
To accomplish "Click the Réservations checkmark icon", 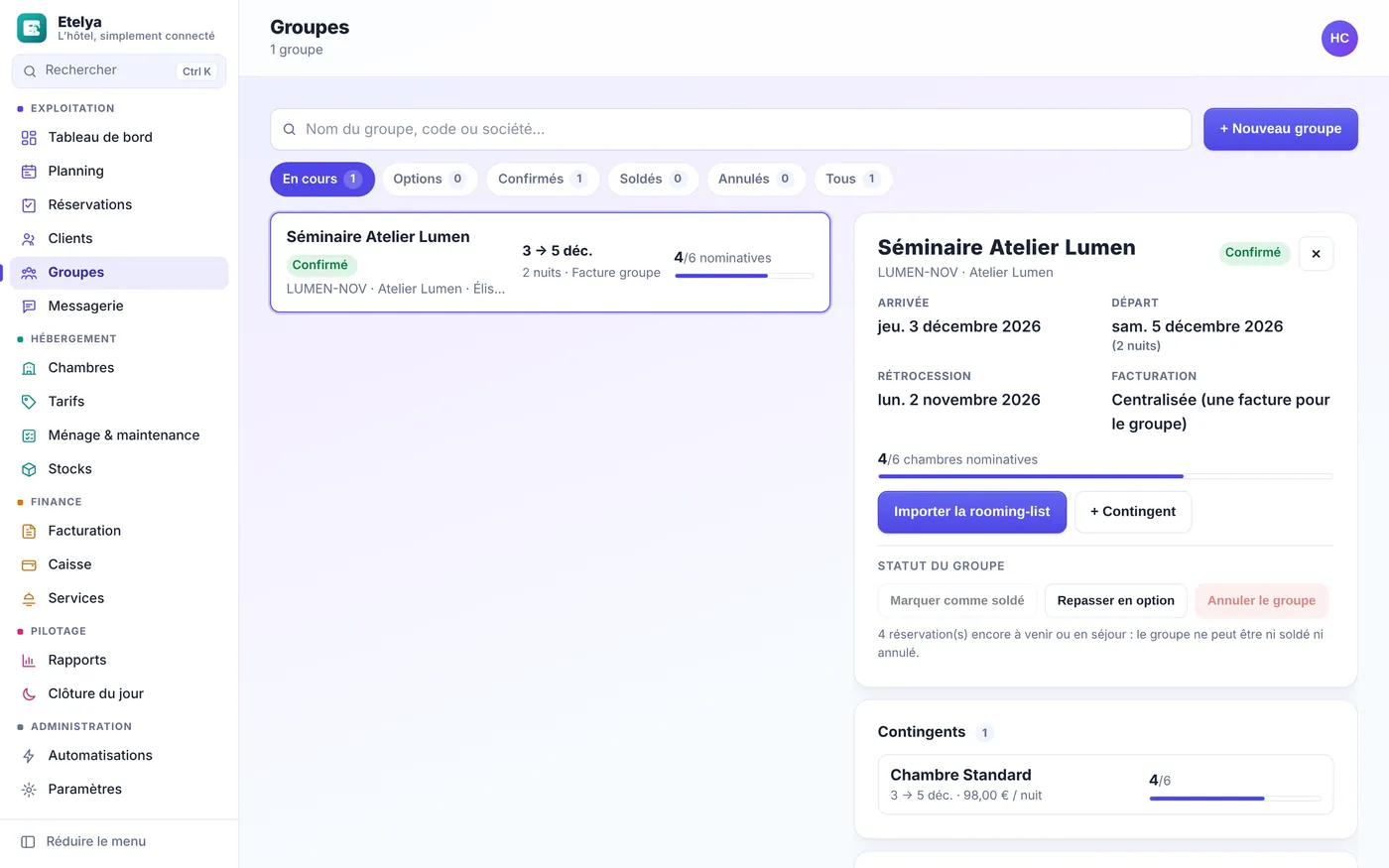I will coord(29,205).
